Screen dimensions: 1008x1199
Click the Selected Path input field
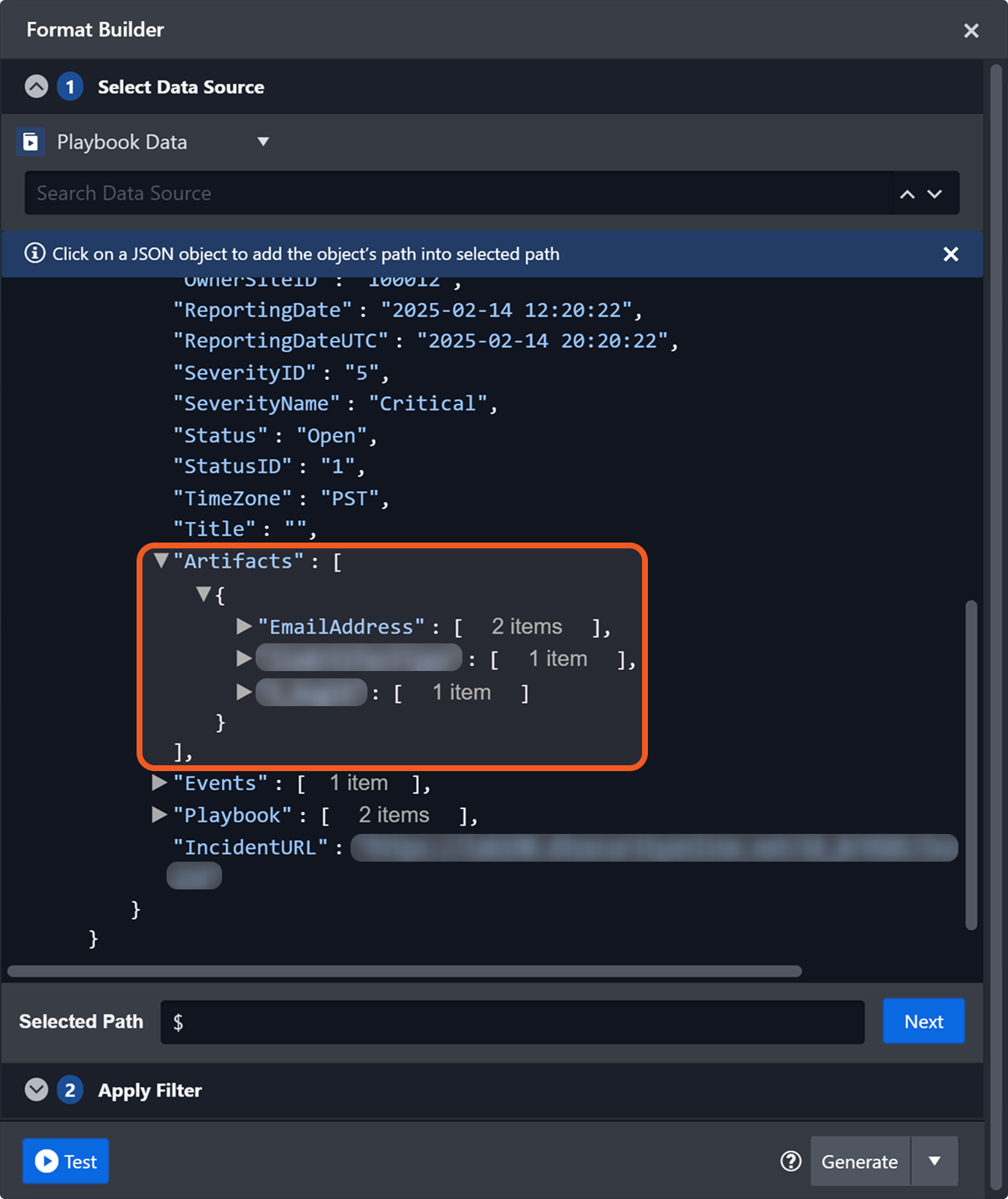click(511, 1022)
